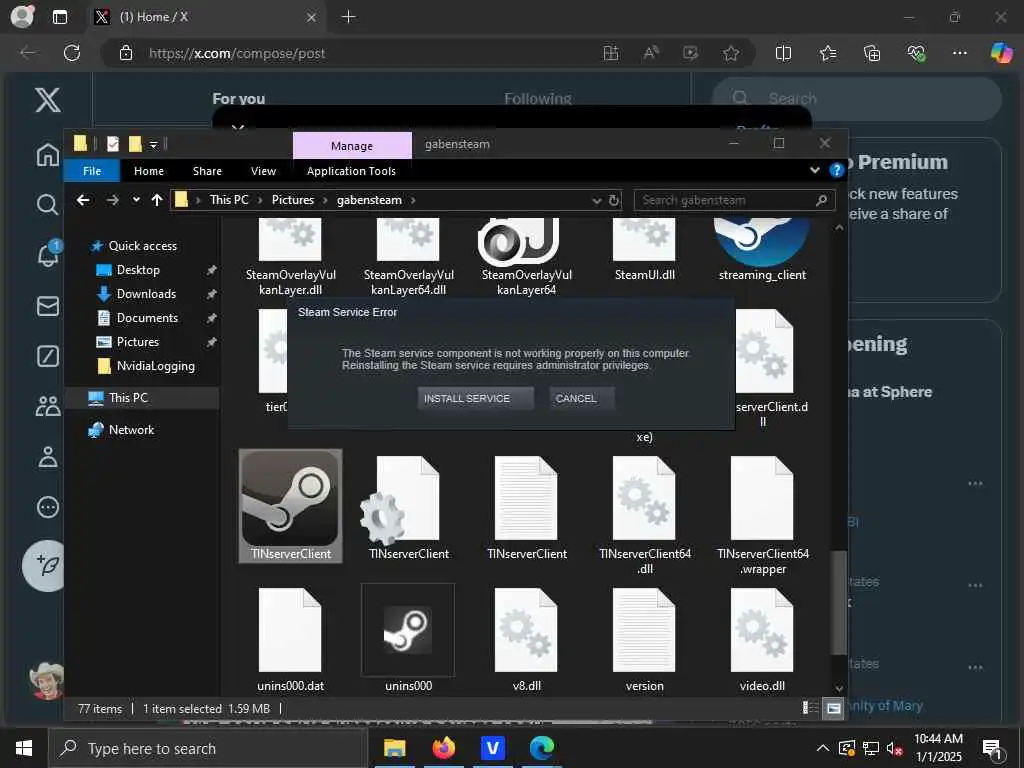Image resolution: width=1024 pixels, height=768 pixels.
Task: Select the Application Tools tab
Action: click(351, 171)
